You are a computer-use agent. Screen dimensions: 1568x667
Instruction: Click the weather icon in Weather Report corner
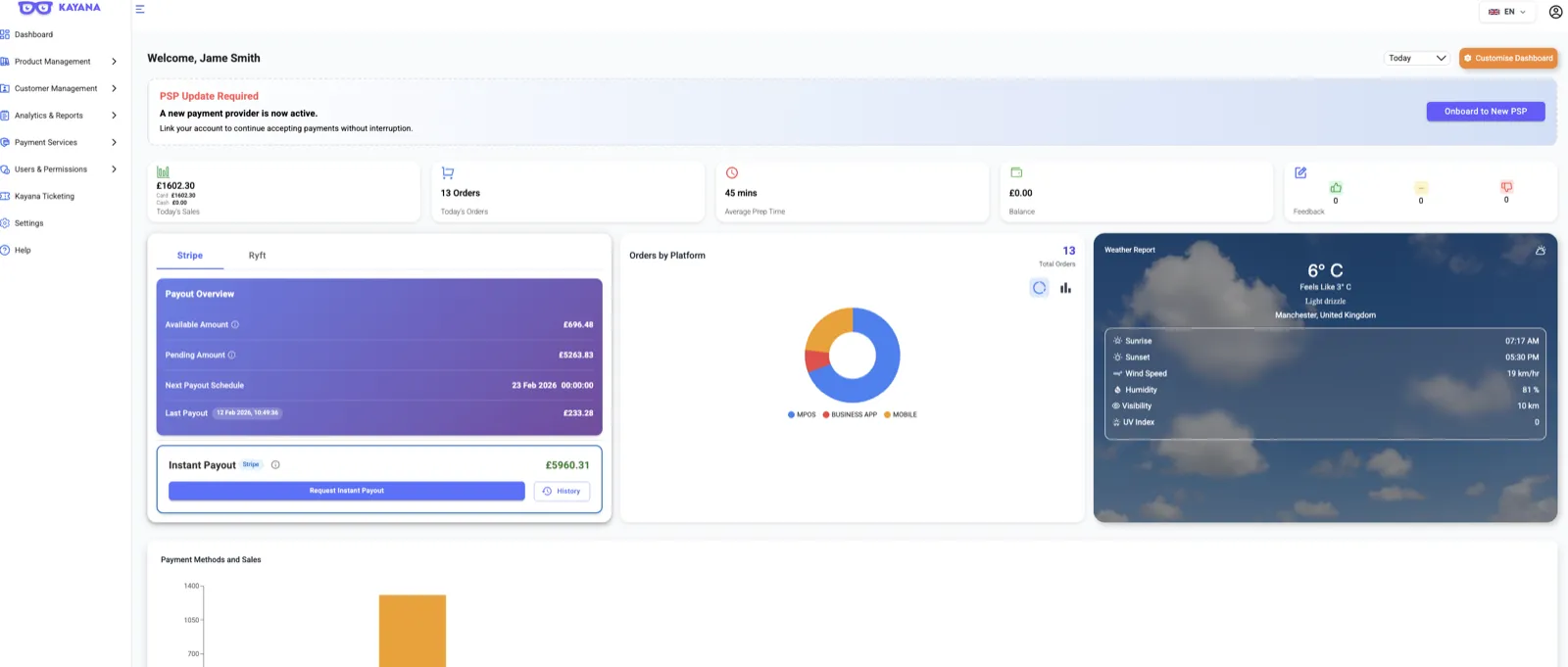coord(1541,251)
